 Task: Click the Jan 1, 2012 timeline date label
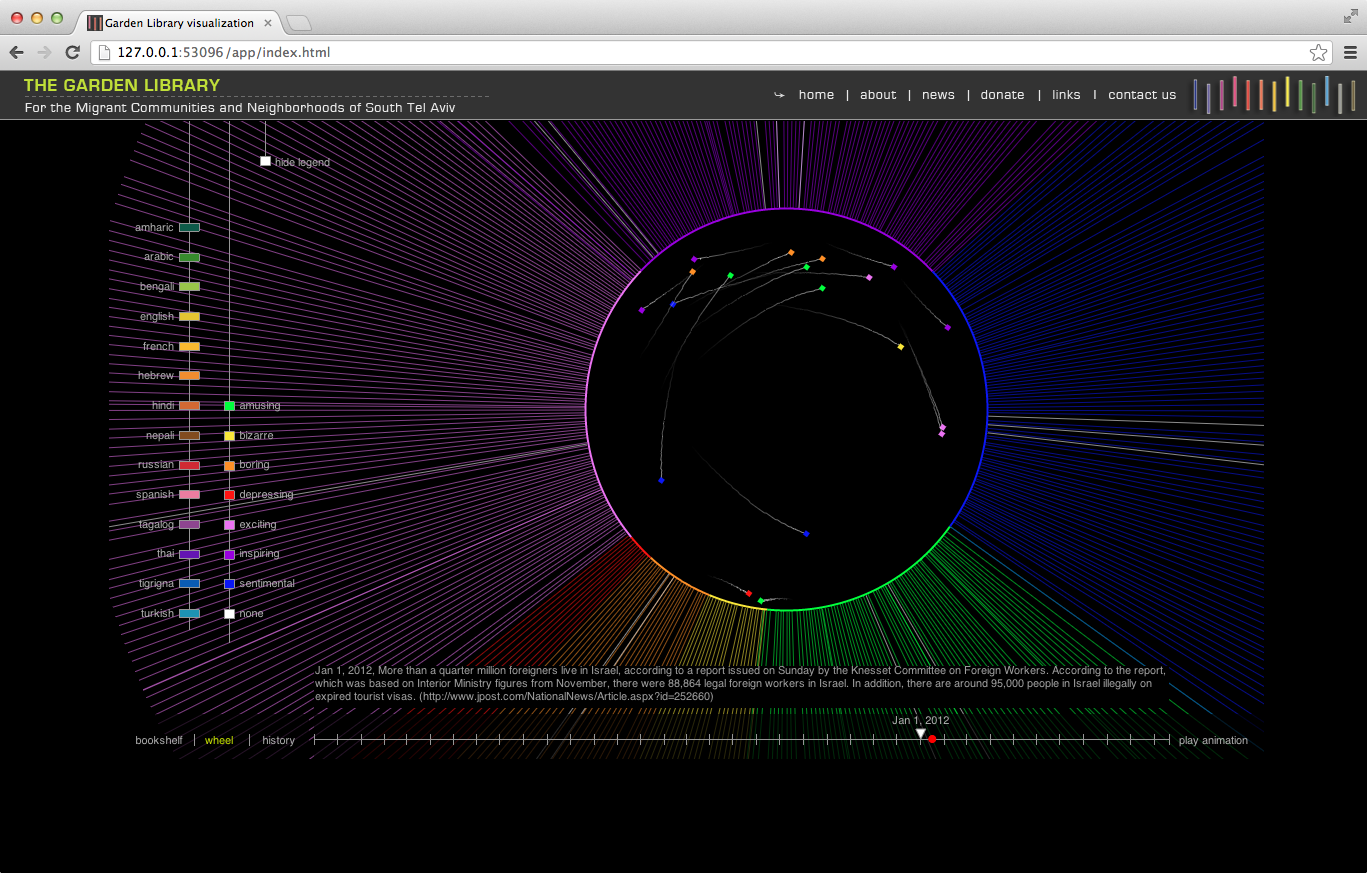921,720
